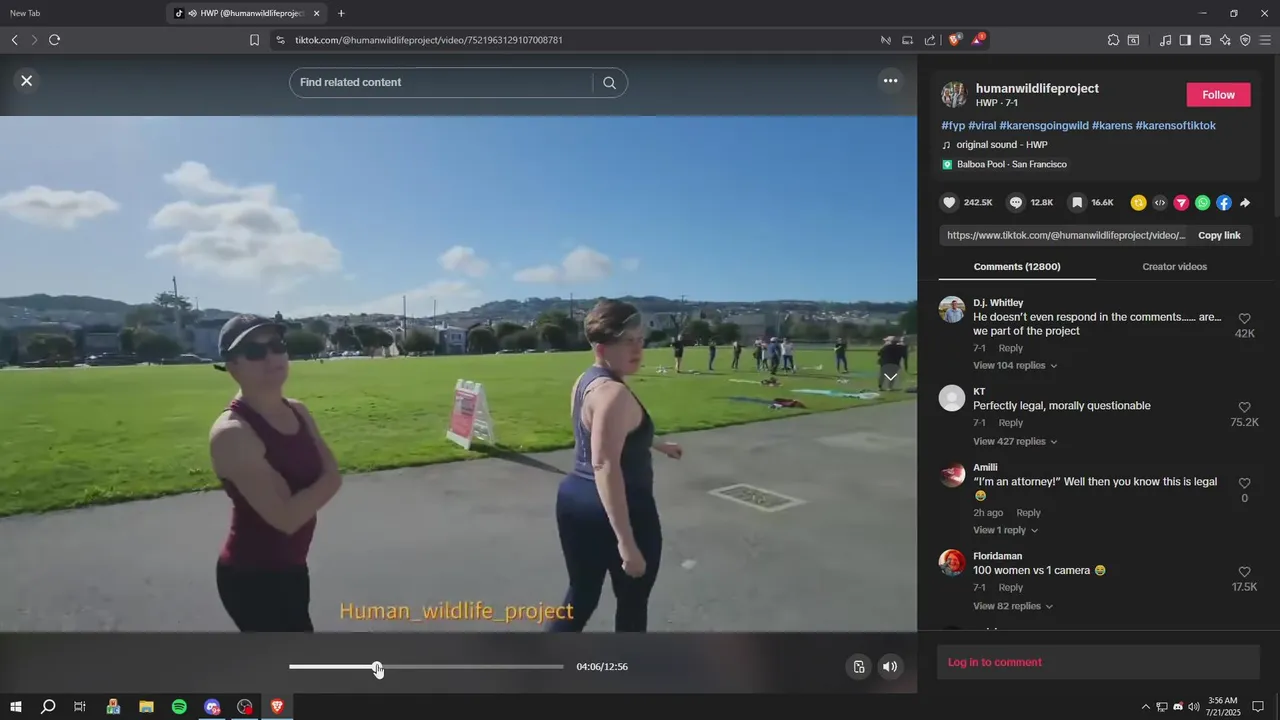Open the browser hamburger menu
The width and height of the screenshot is (1280, 720).
[1266, 40]
